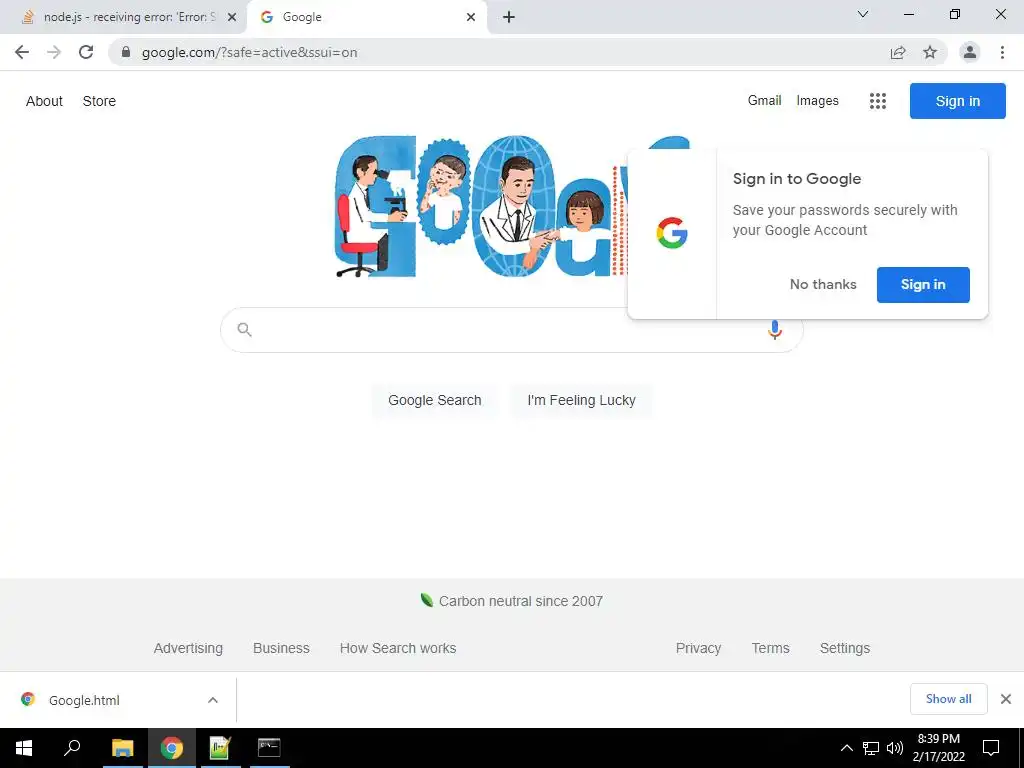The height and width of the screenshot is (768, 1024).
Task: Open Chrome's three-dot menu
Action: coord(1002,52)
